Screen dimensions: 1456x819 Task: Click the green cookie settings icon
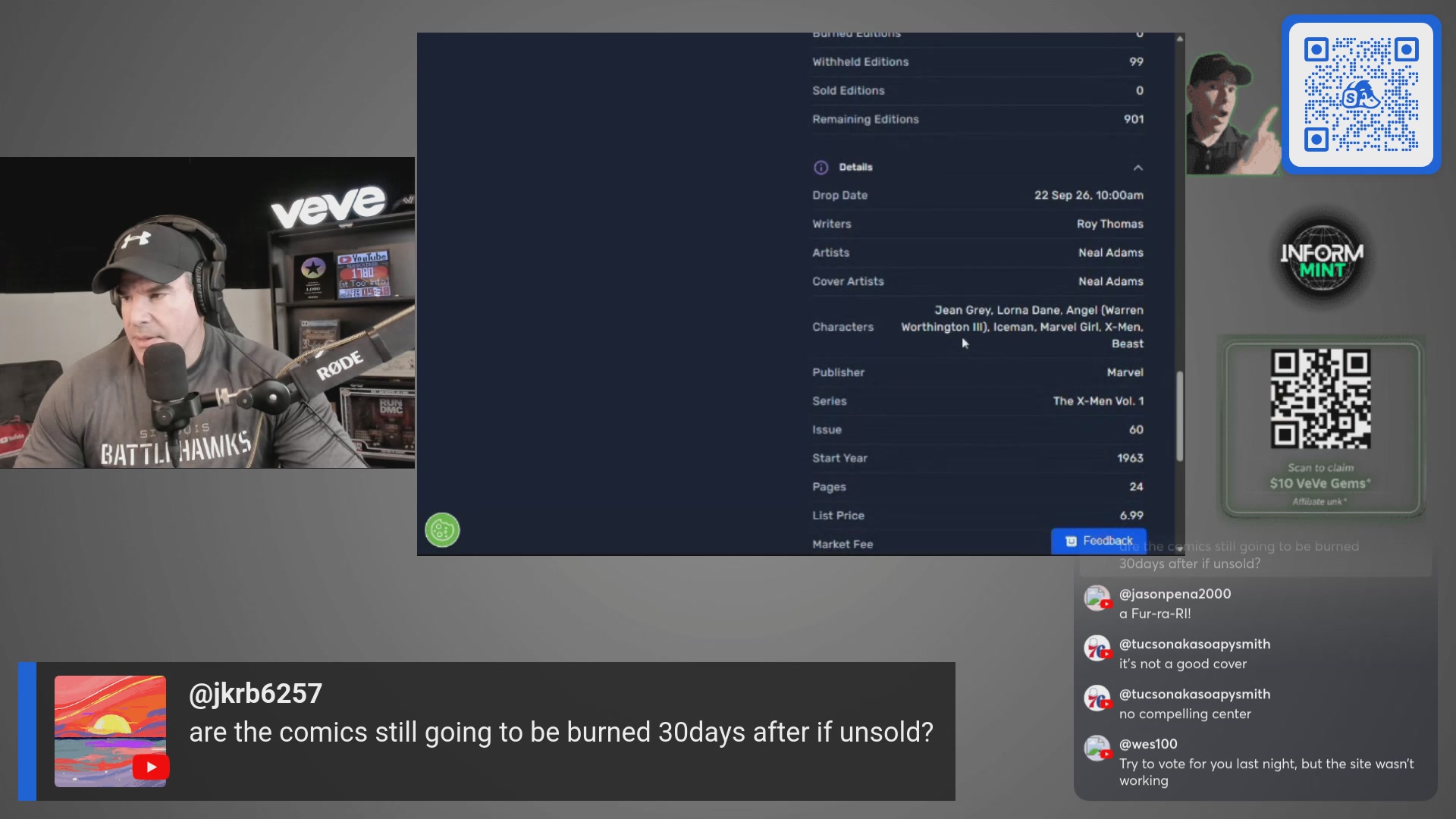coord(442,530)
